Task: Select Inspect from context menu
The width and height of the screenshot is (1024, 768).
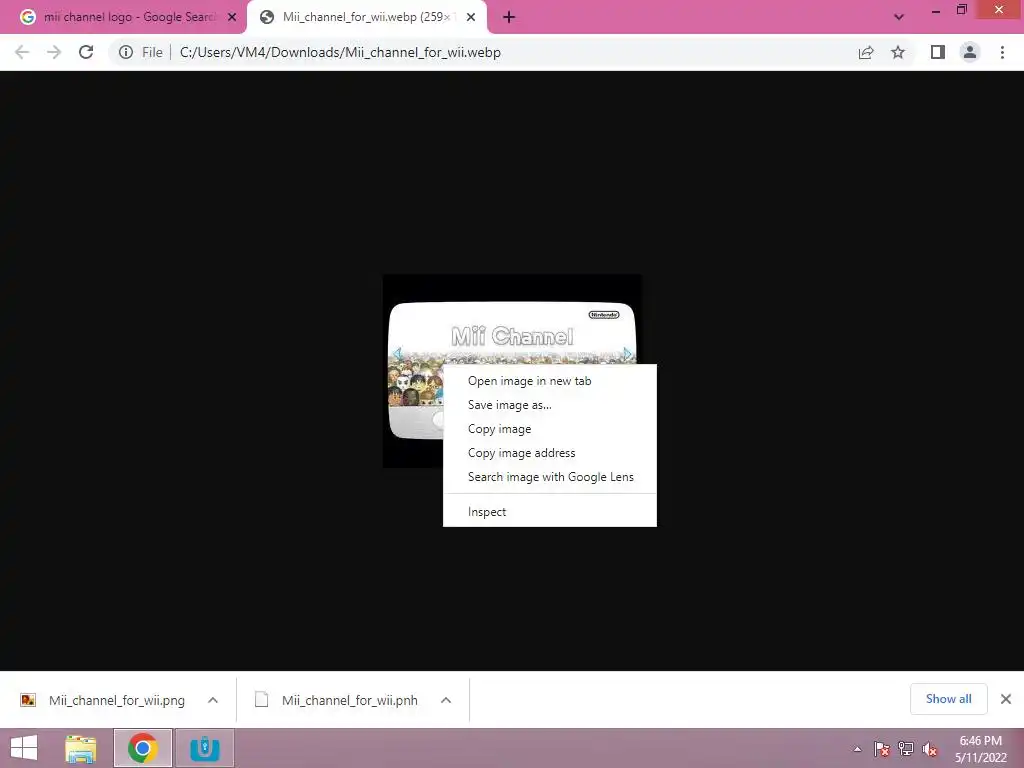Action: 550,512
